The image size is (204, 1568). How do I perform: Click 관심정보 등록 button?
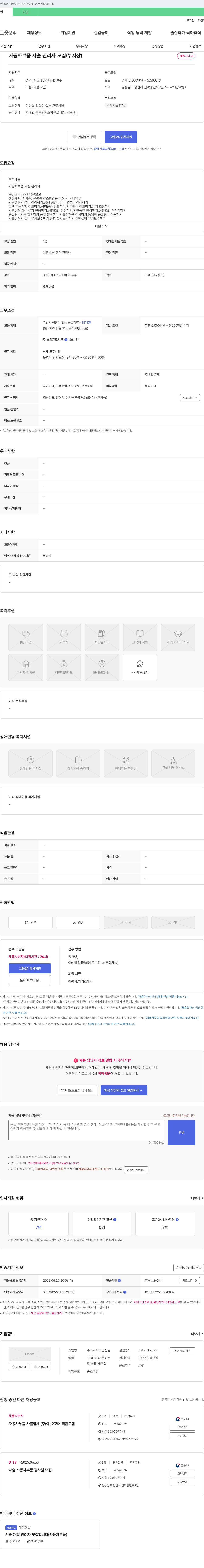(84, 137)
